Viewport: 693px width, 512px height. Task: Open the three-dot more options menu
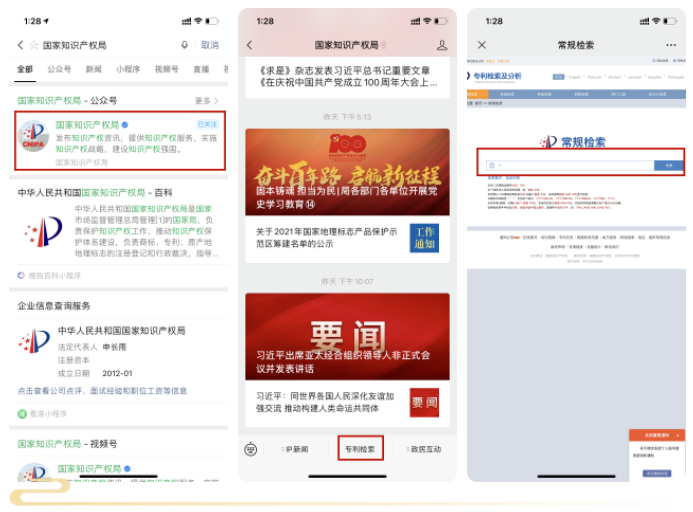pos(671,45)
